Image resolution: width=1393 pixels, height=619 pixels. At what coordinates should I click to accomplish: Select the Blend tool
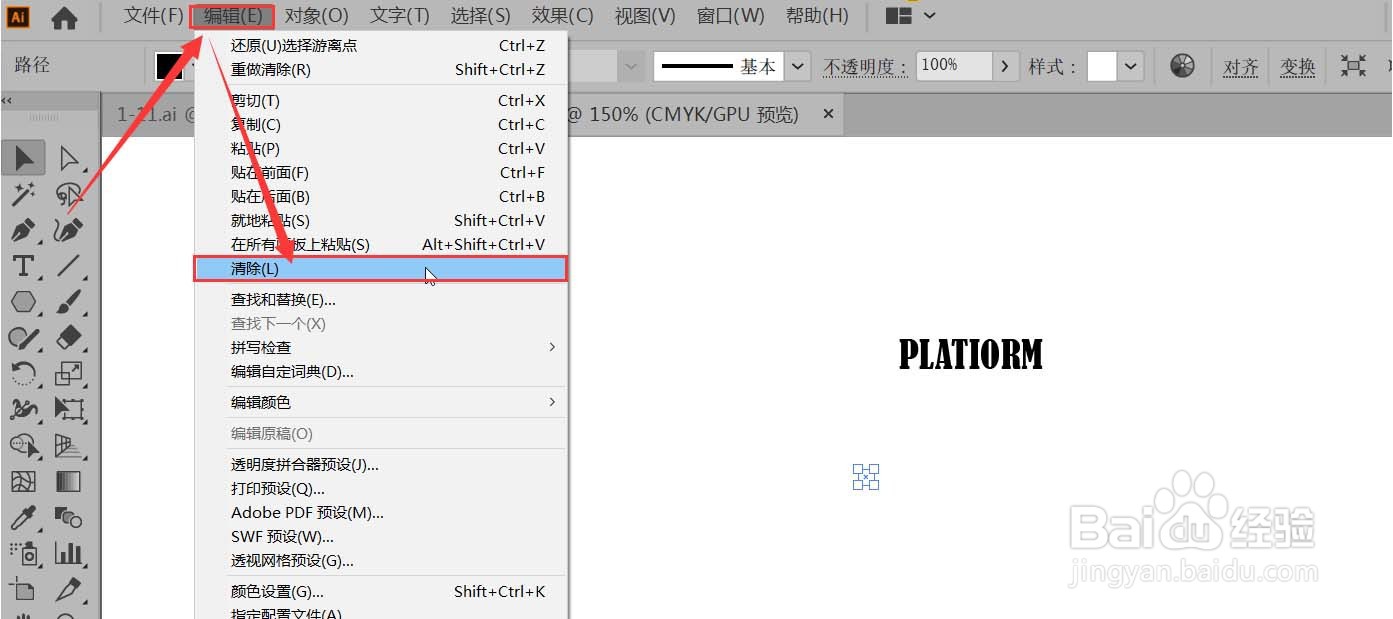(68, 517)
